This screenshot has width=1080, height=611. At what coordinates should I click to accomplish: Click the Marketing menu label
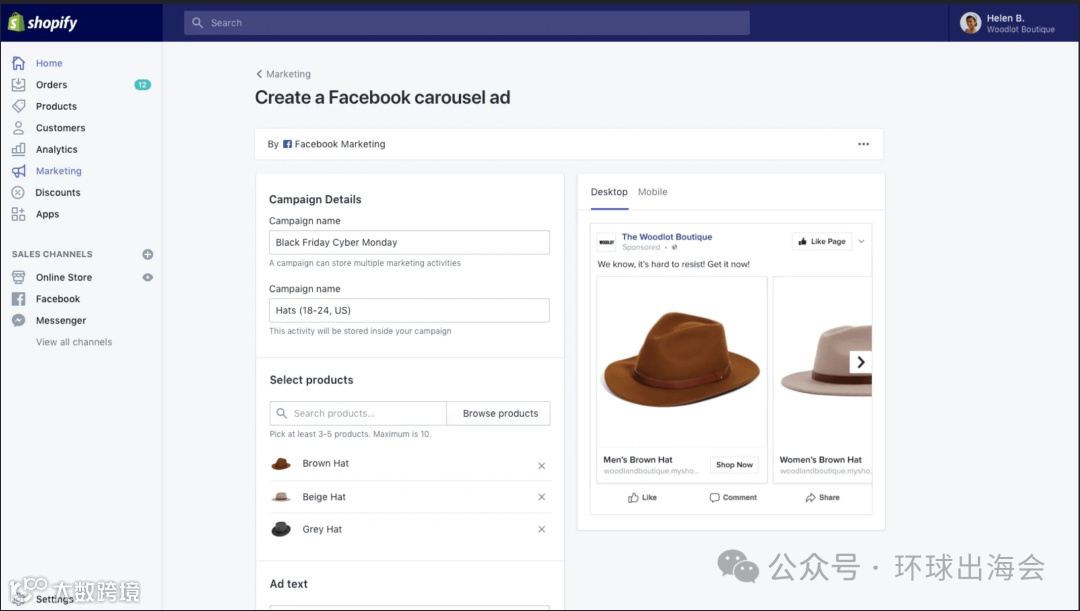coord(59,171)
